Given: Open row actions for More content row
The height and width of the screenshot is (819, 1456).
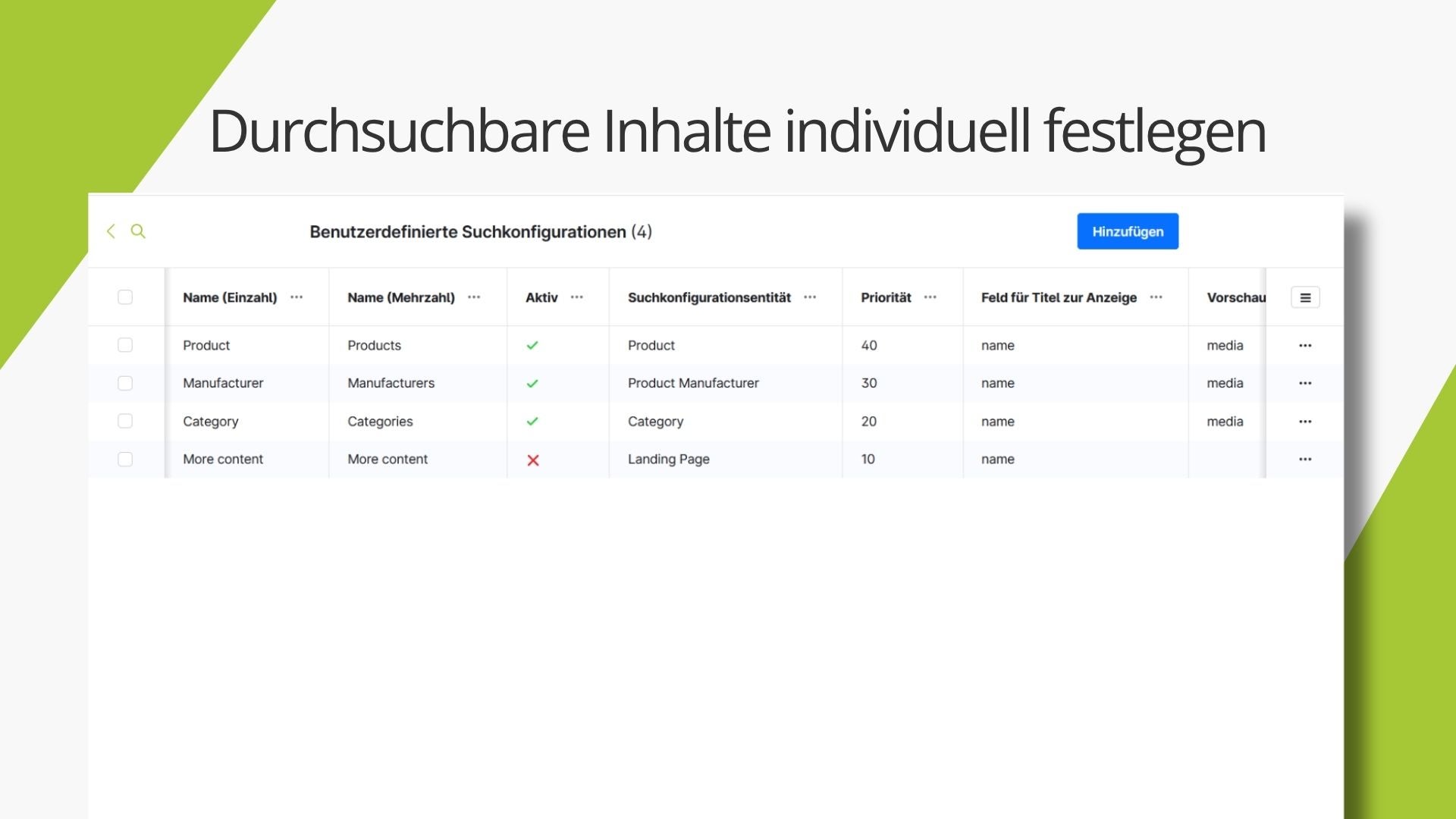Looking at the screenshot, I should (1305, 460).
